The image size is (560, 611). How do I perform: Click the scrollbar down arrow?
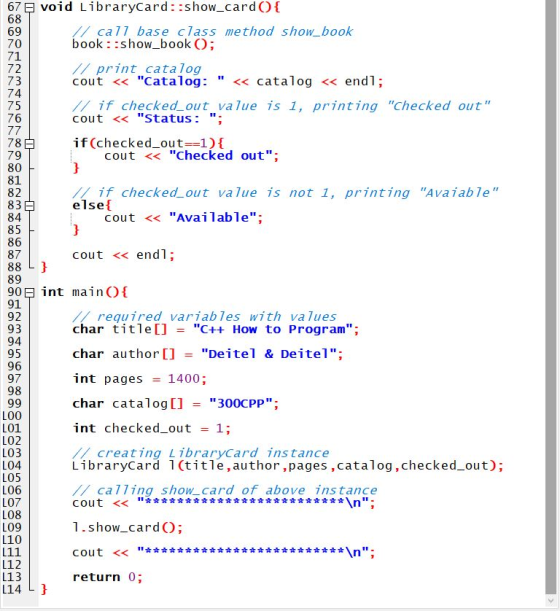tap(551, 600)
